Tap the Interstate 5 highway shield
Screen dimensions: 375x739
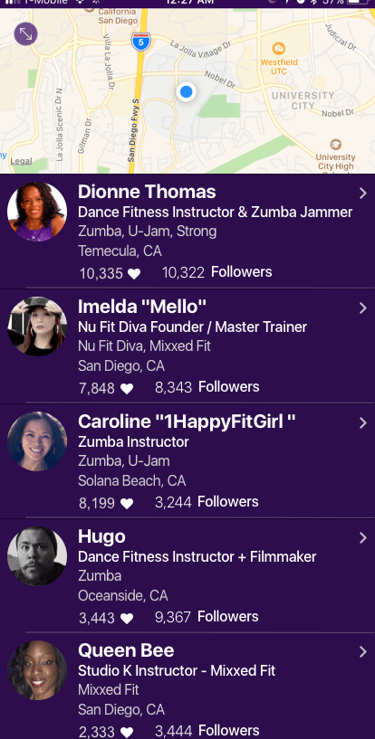(x=141, y=41)
